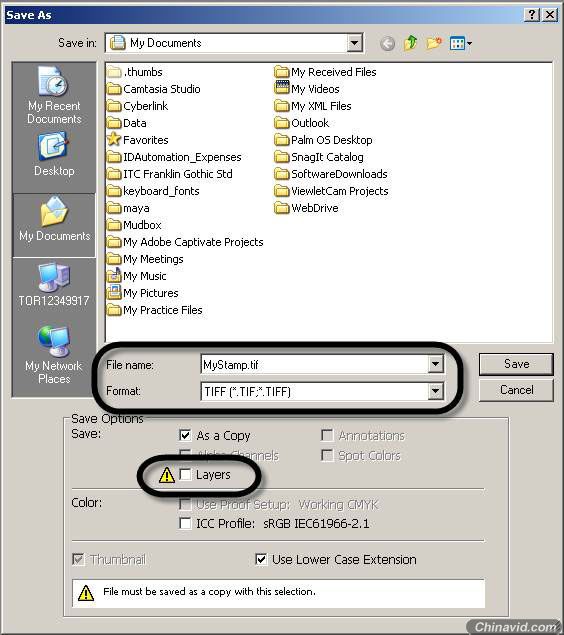
Task: Uncheck the As a Copy checkbox
Action: (185, 435)
